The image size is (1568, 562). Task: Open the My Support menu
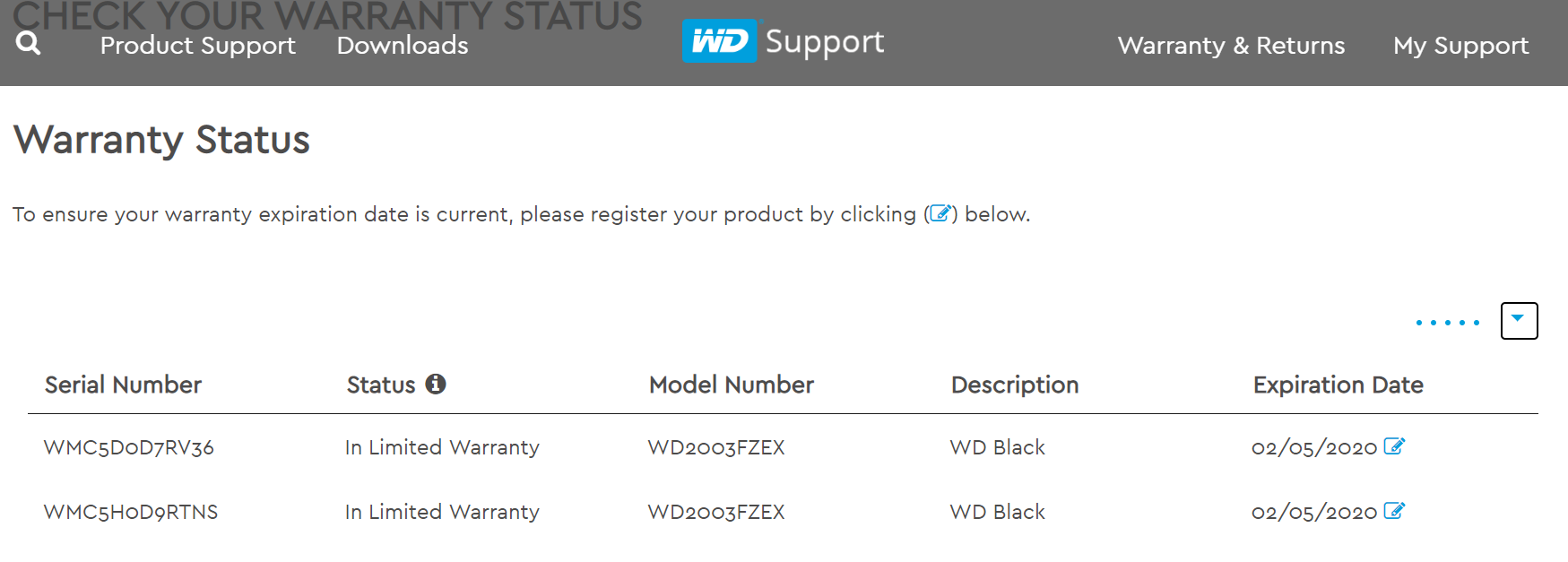tap(1460, 46)
